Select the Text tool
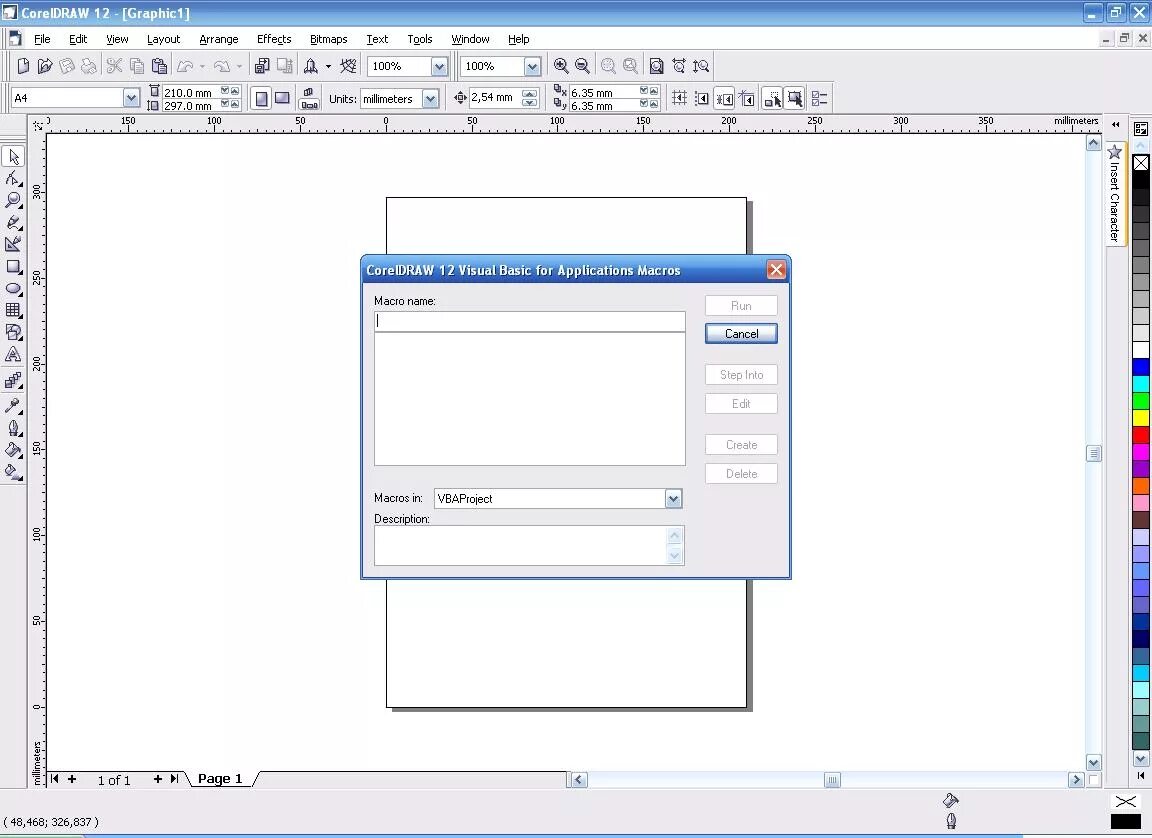The image size is (1152, 838). coord(13,355)
